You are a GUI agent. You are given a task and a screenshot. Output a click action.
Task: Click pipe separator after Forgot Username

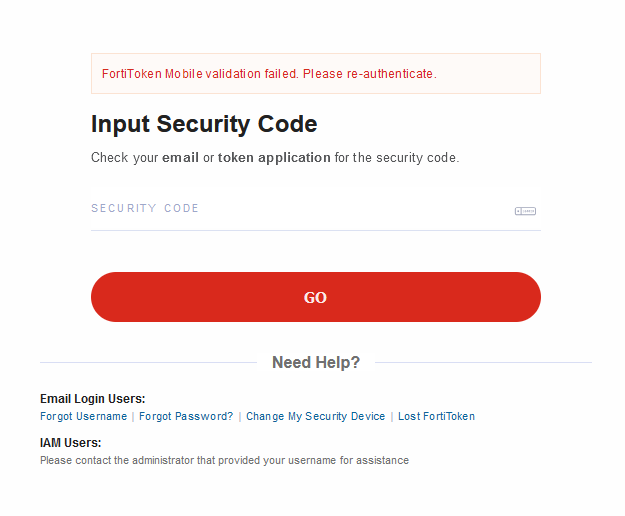[133, 416]
